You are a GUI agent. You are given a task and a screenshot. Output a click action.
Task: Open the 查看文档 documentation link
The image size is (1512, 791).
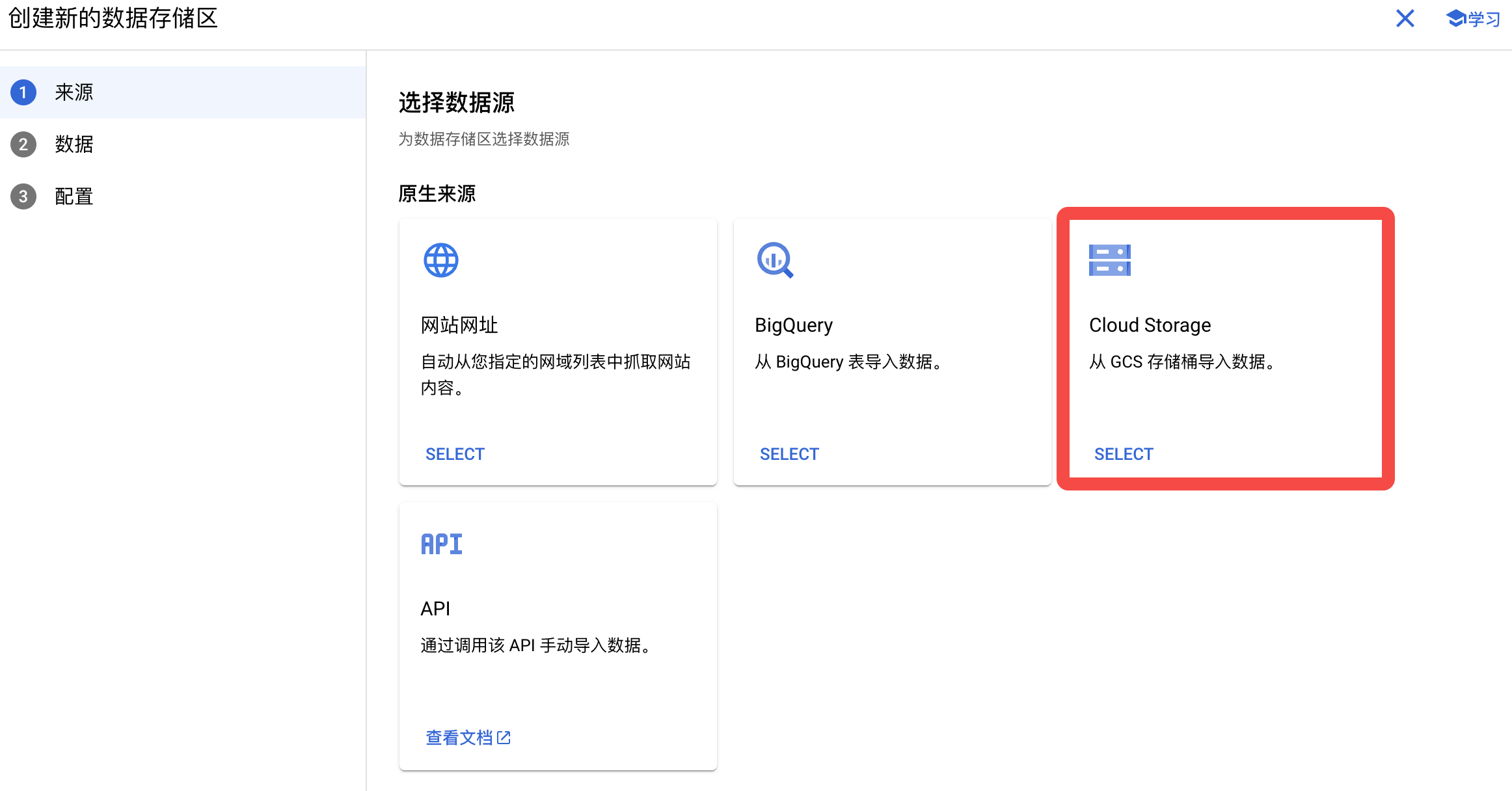[459, 738]
